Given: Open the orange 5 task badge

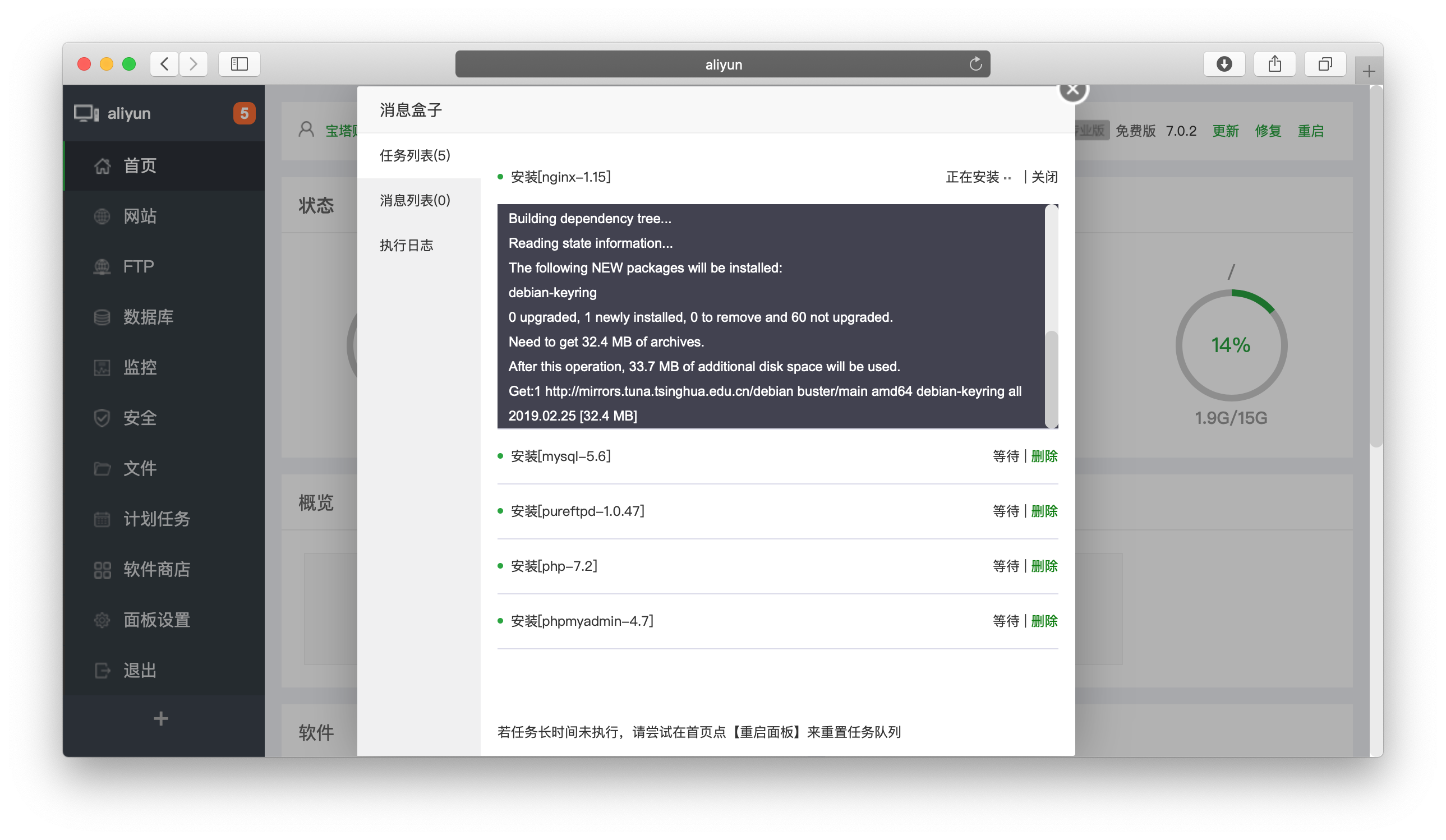Looking at the screenshot, I should click(244, 113).
